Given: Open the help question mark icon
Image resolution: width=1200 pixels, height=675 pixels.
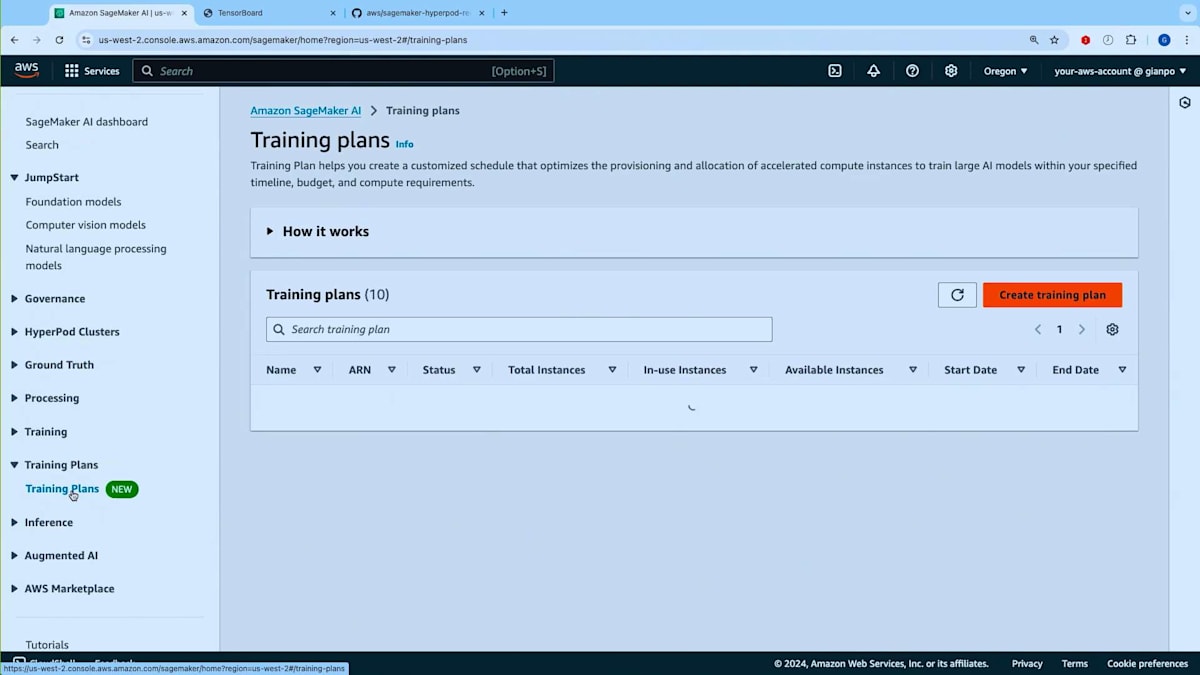Looking at the screenshot, I should click(x=912, y=71).
